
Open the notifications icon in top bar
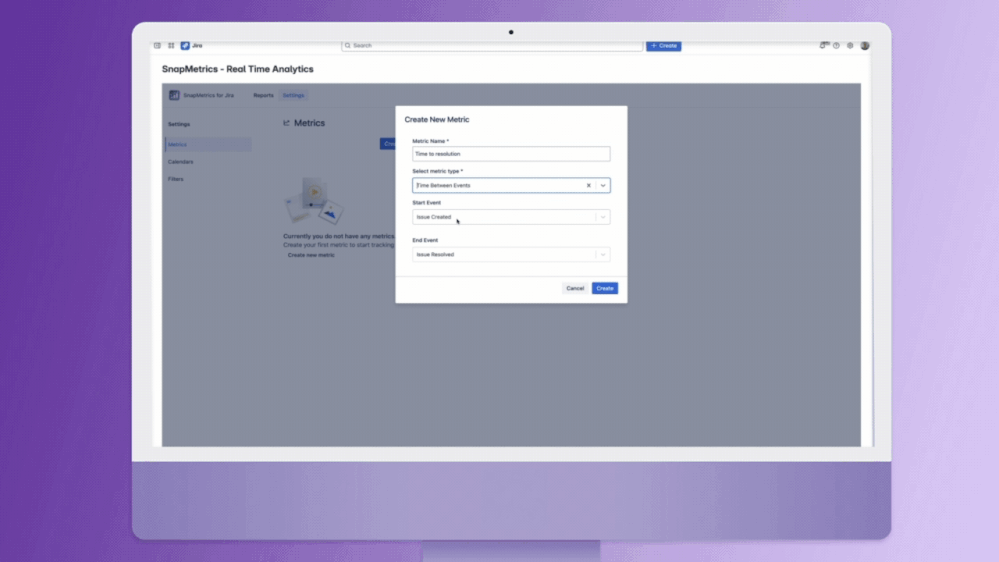point(824,45)
